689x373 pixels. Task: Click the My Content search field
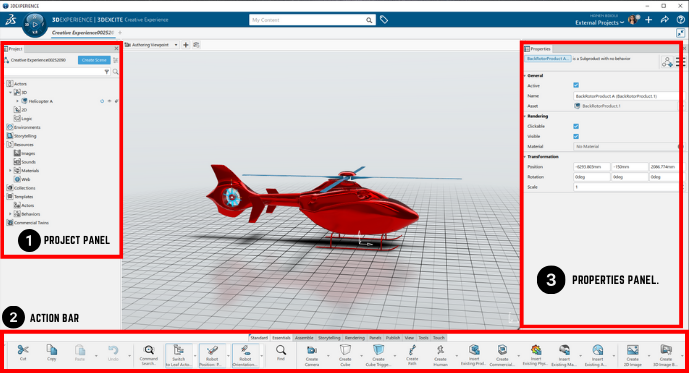(308, 20)
